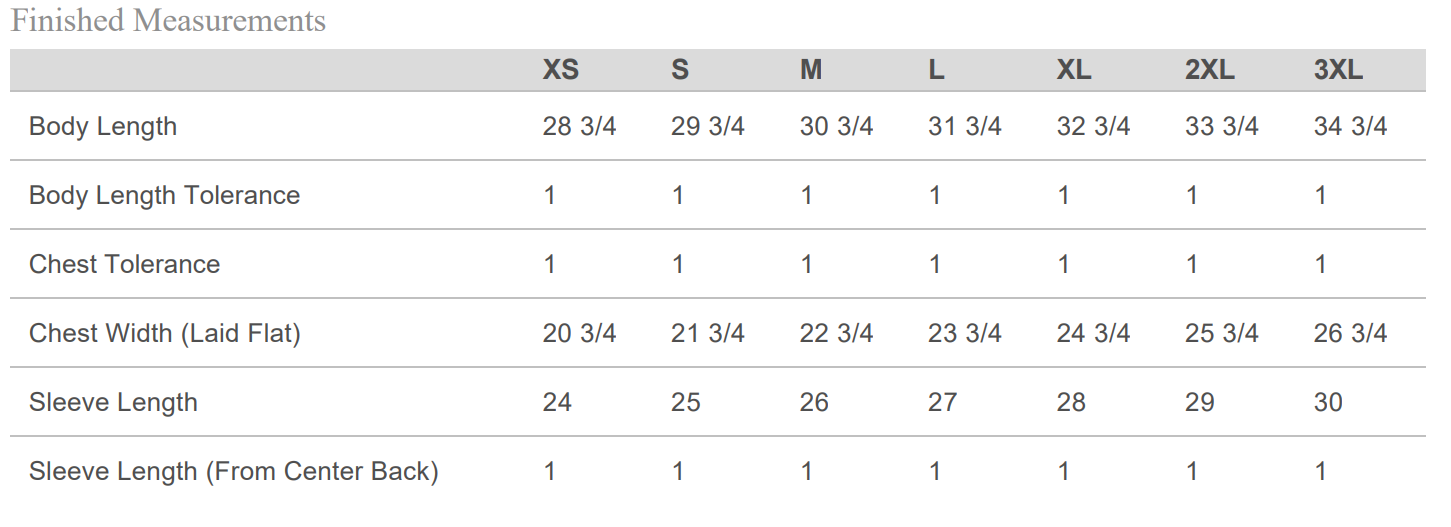1451x527 pixels.
Task: Click the 25 3/4 chest width value
Action: (1221, 333)
